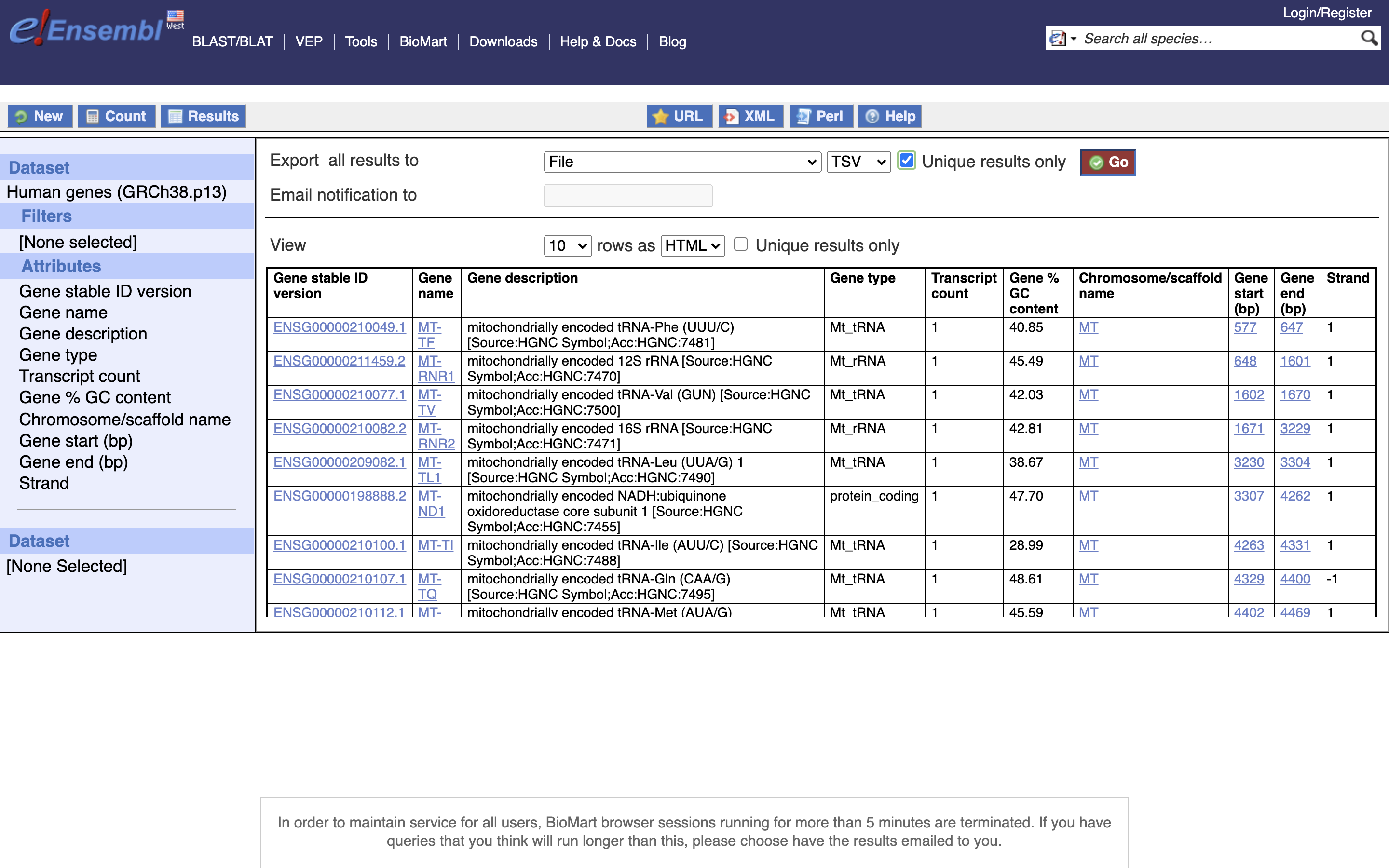This screenshot has width=1389, height=868.
Task: Toggle export Unique results only checkbox
Action: pyautogui.click(x=906, y=161)
